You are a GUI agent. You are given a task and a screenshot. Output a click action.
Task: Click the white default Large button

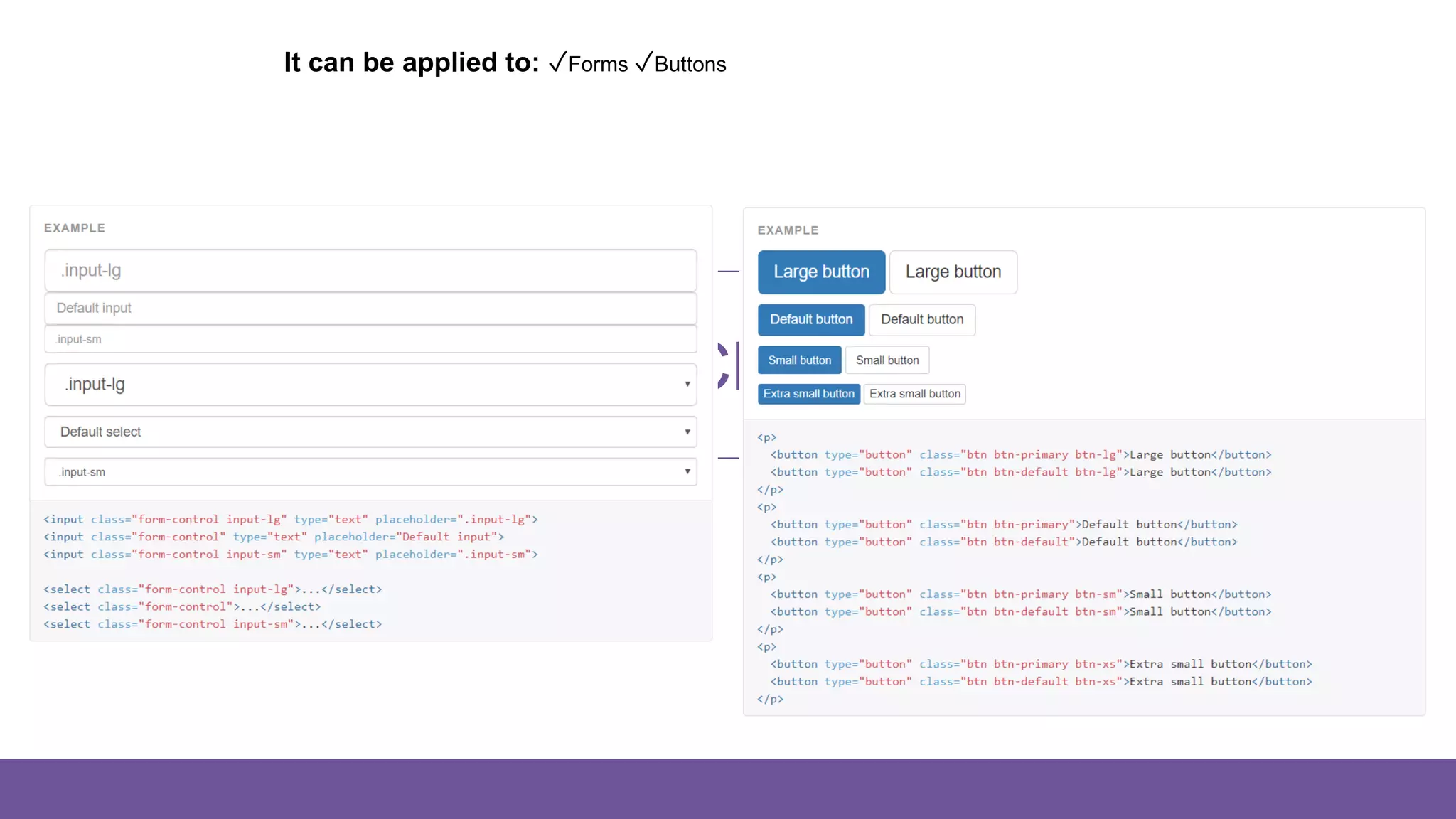953,272
